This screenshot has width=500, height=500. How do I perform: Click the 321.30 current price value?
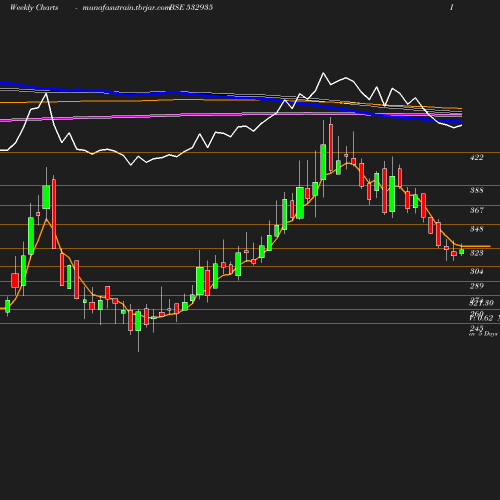pos(481,303)
